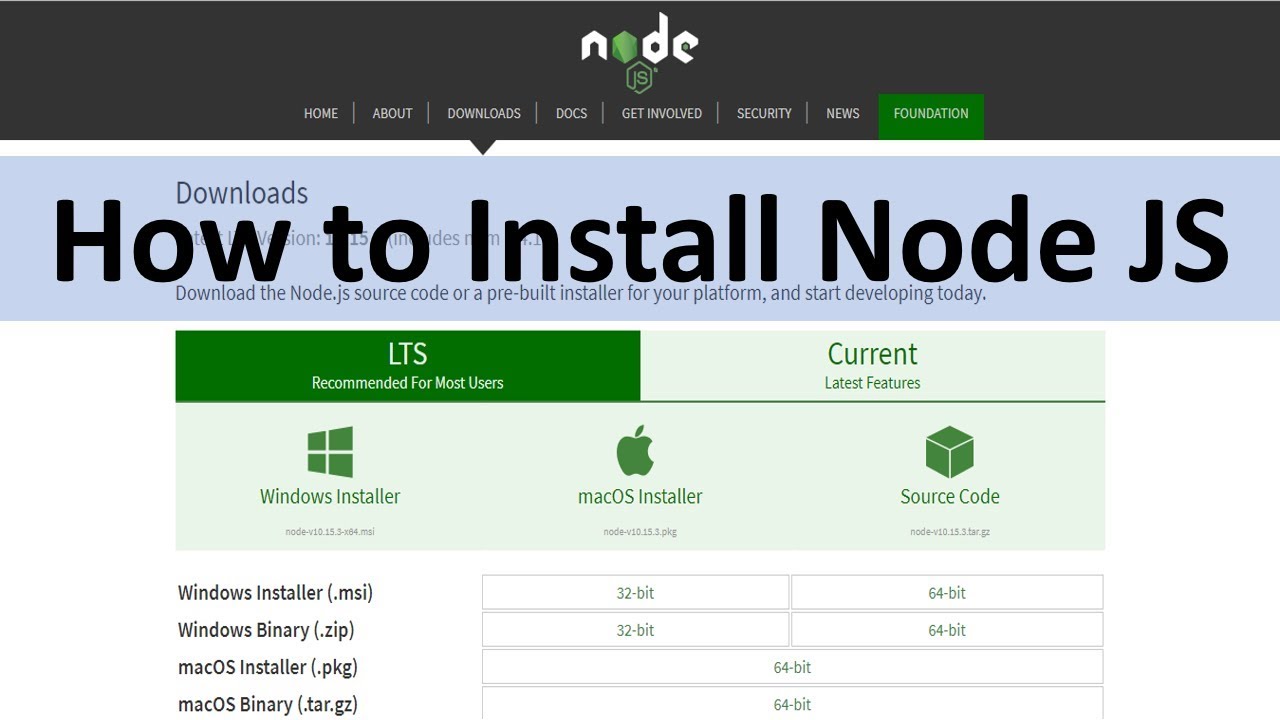Select the LTS tab
The image size is (1280, 720).
(408, 366)
